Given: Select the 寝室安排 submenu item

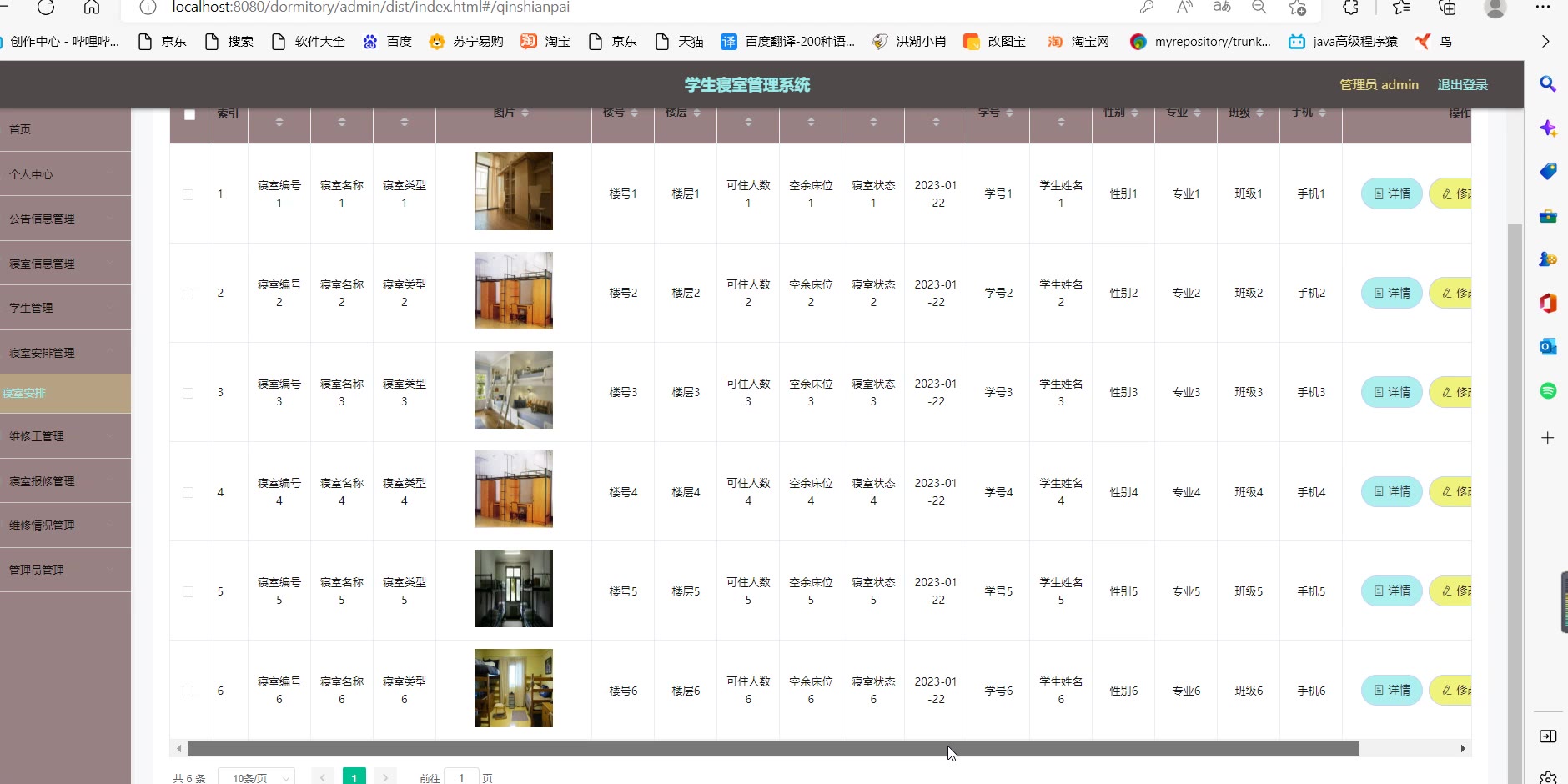Looking at the screenshot, I should click(65, 393).
